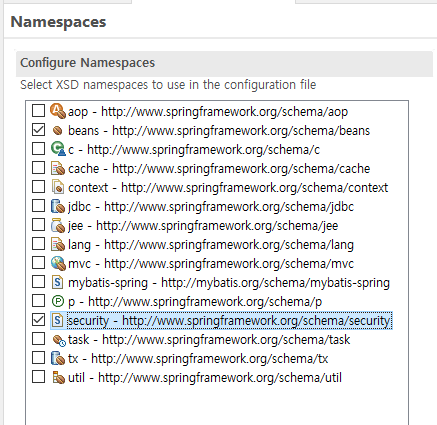The image size is (437, 425).
Task: Check the jdbc namespace checkbox
Action: [x=38, y=206]
